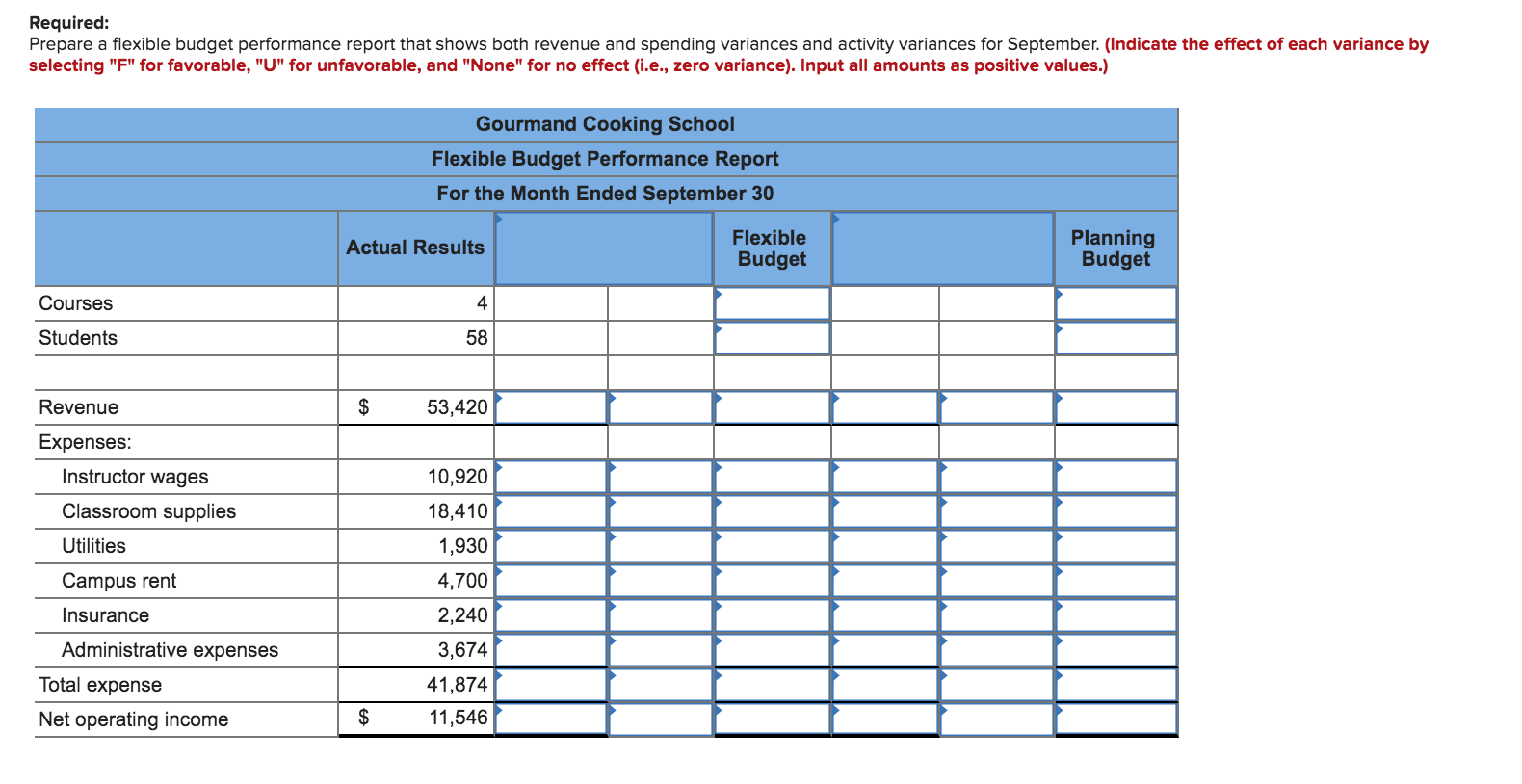Select Administrative expenses Flexible Budget field
This screenshot has height=784, width=1522.
pyautogui.click(x=772, y=650)
